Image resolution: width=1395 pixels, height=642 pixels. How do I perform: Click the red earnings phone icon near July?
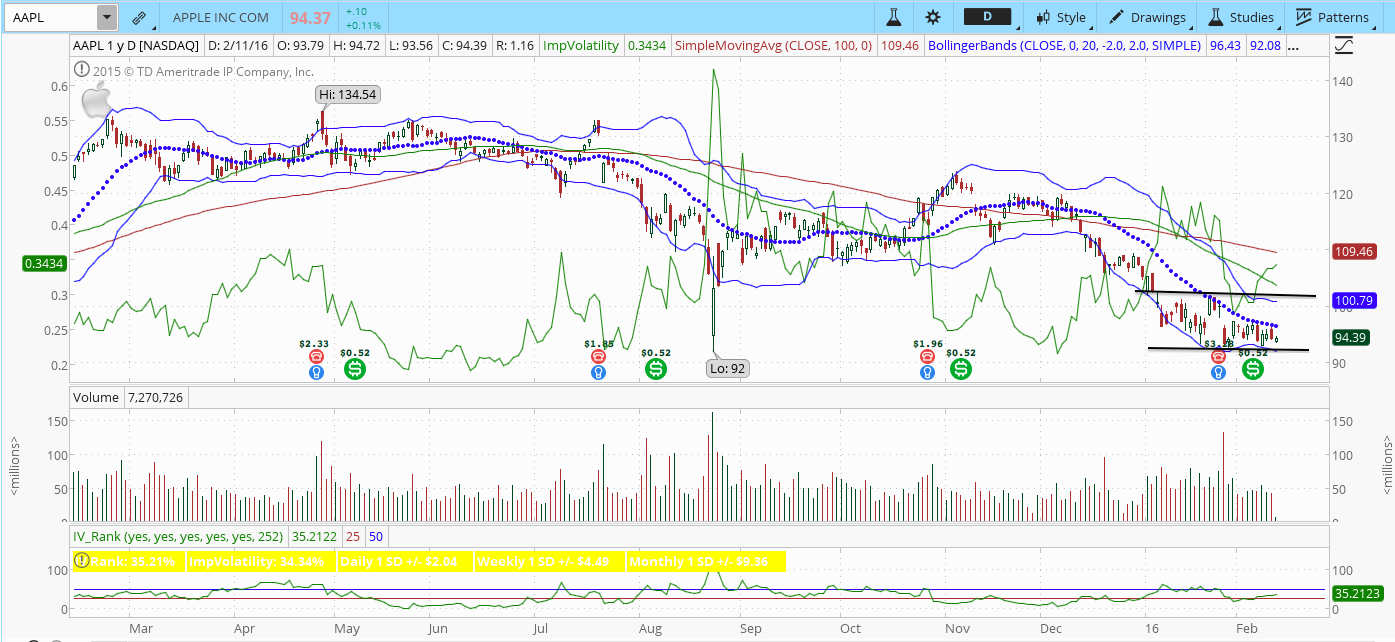[x=598, y=356]
